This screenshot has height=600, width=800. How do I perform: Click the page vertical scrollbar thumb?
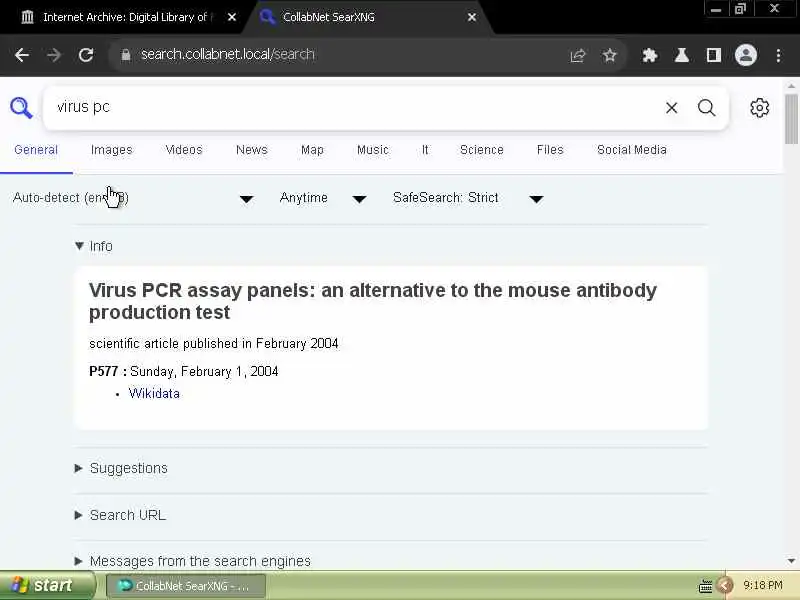coord(791,119)
